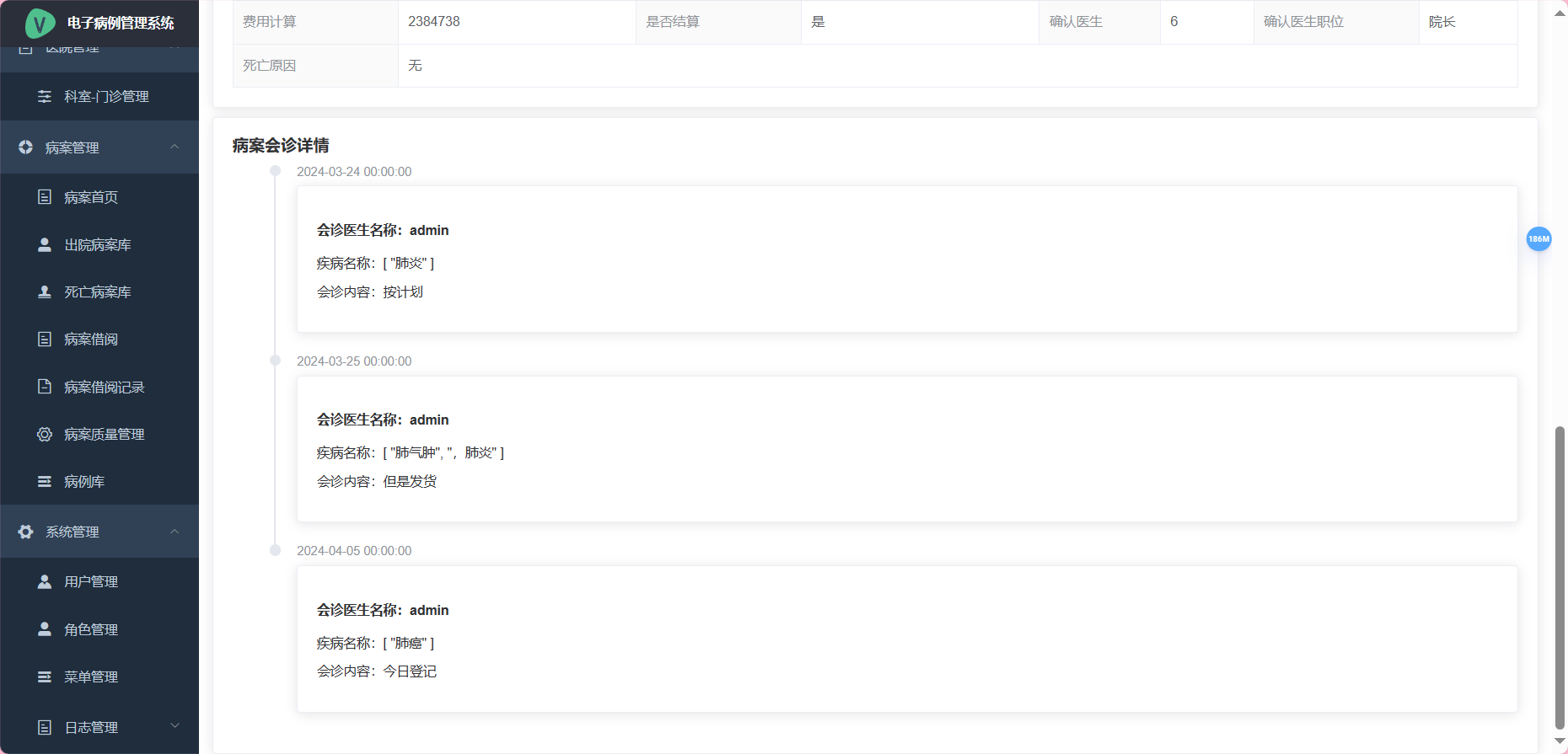Click the 死亡病案库 person icon
Image resolution: width=1568 pixels, height=754 pixels.
(45, 292)
